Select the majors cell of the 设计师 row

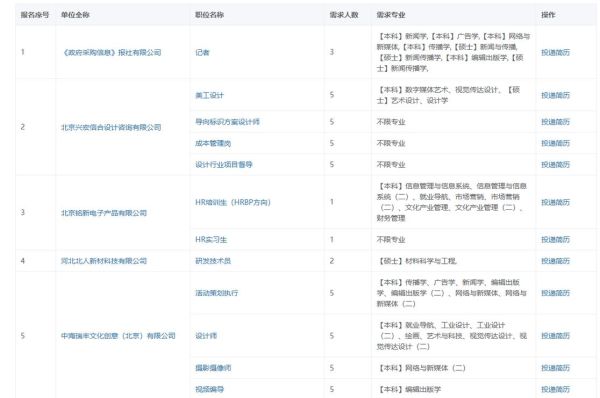[x=452, y=336]
